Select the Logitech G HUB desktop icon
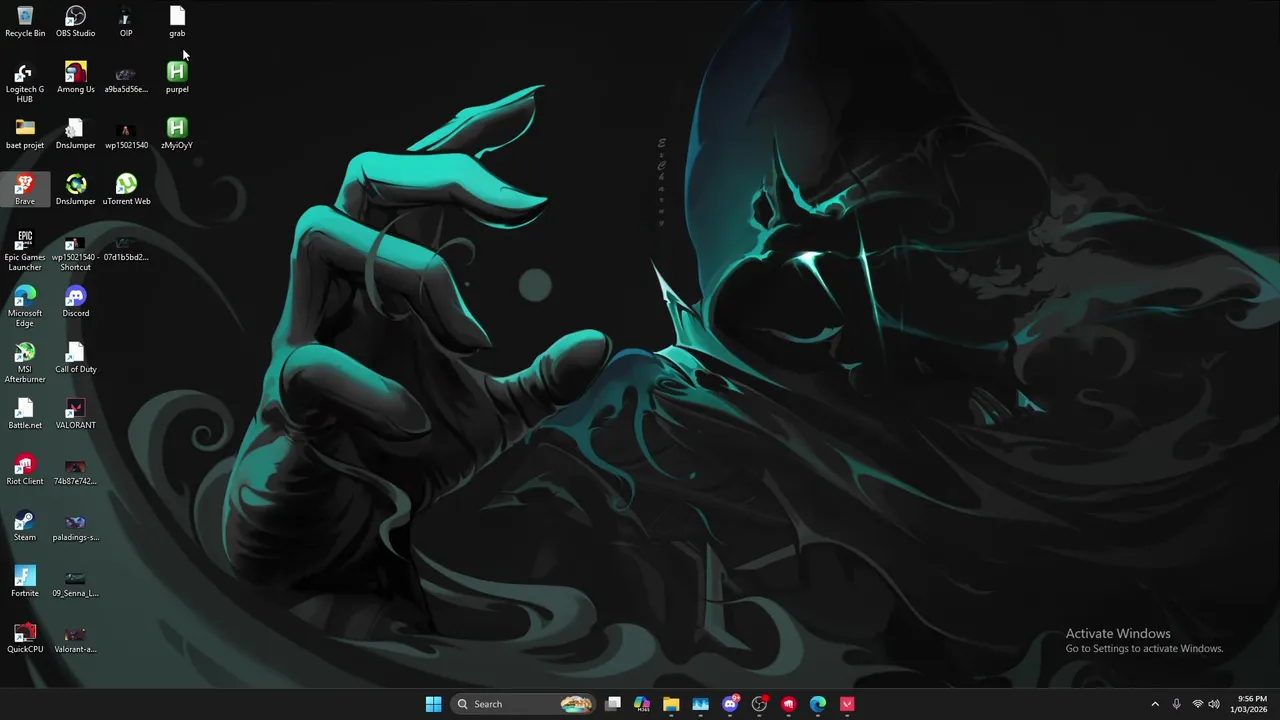Screen dimensions: 1280x720 25,83
